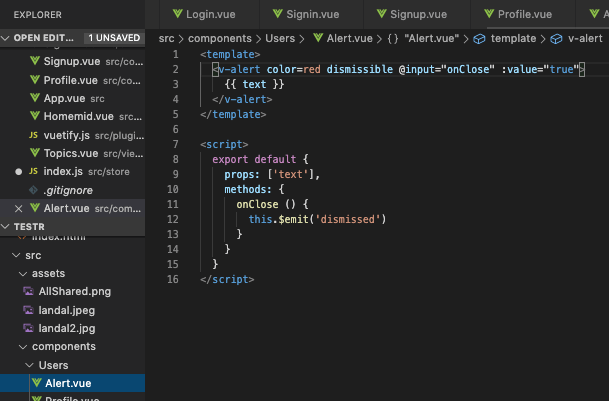Click the v-alert symbol icon in the breadcrumb
609x401 pixels.
coord(557,38)
